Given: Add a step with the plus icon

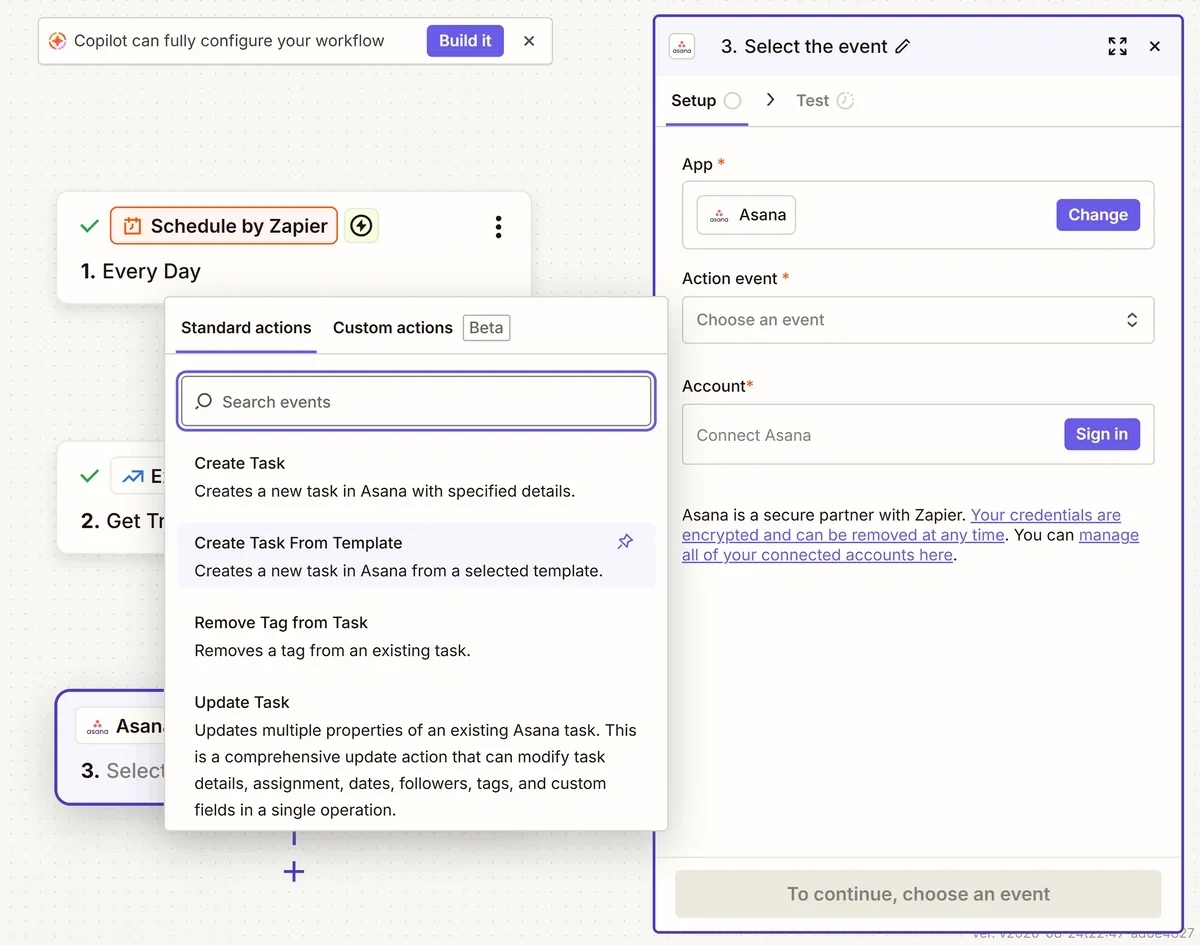Looking at the screenshot, I should (x=293, y=872).
